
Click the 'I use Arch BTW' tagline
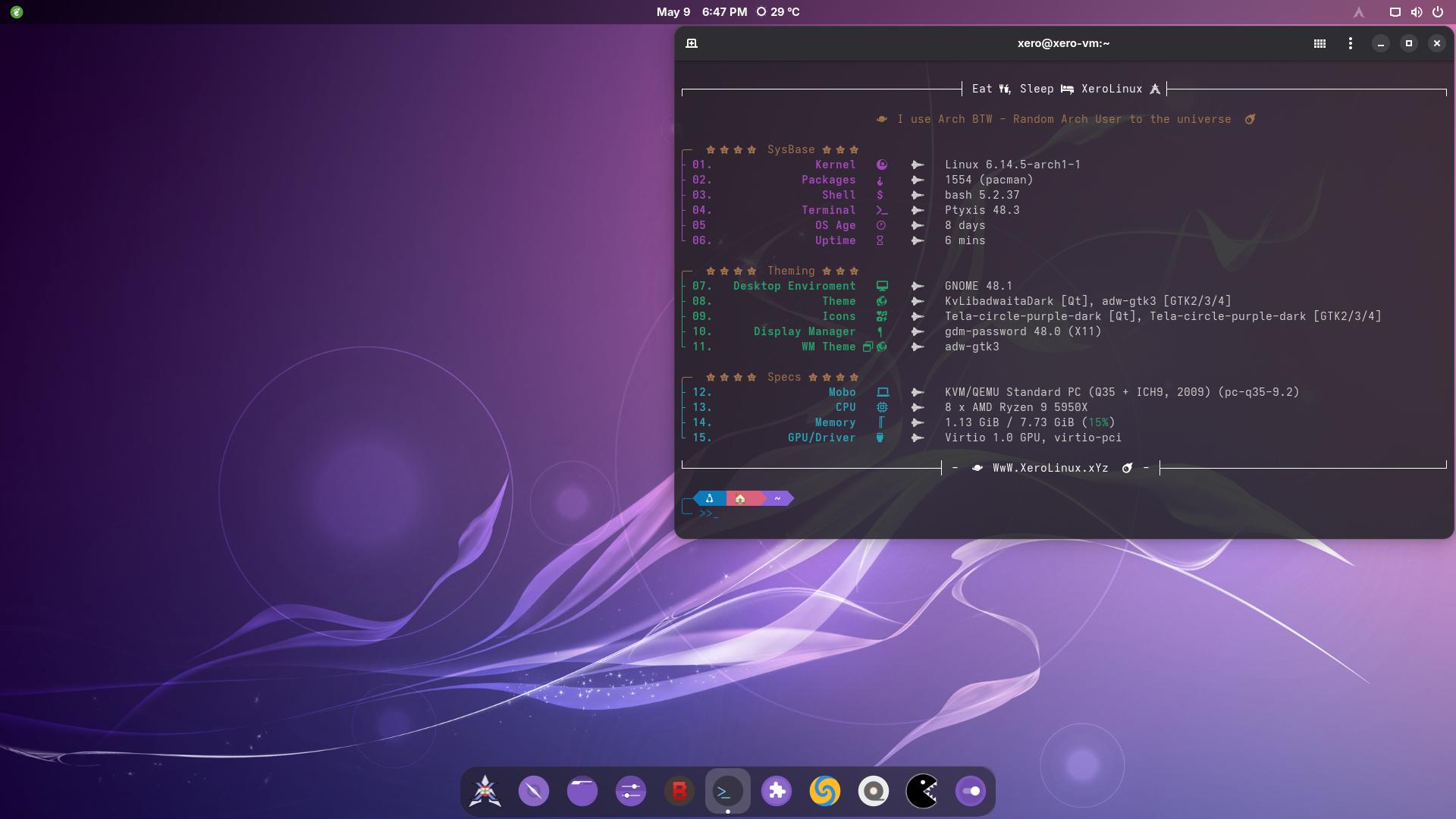pyautogui.click(x=1064, y=119)
